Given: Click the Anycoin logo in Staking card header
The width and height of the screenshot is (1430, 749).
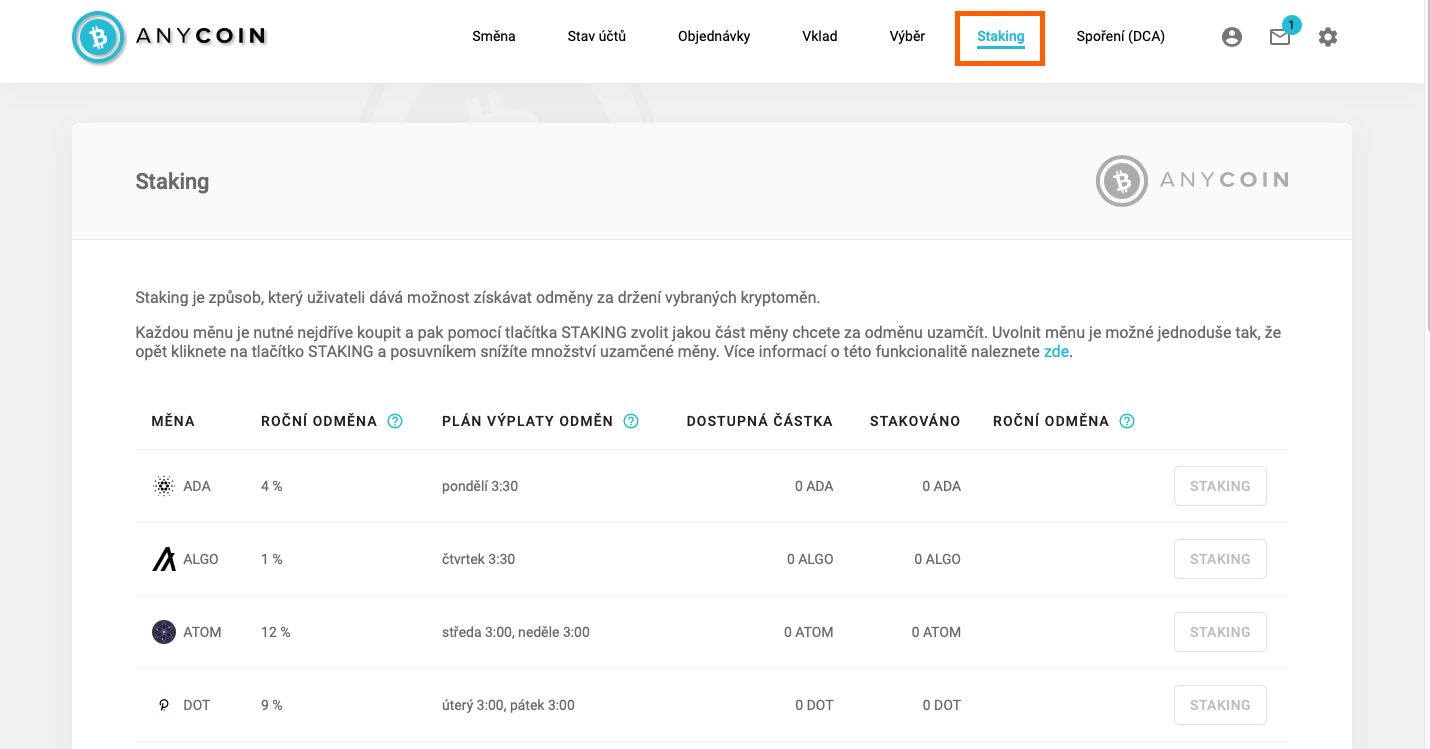Looking at the screenshot, I should [x=1192, y=181].
